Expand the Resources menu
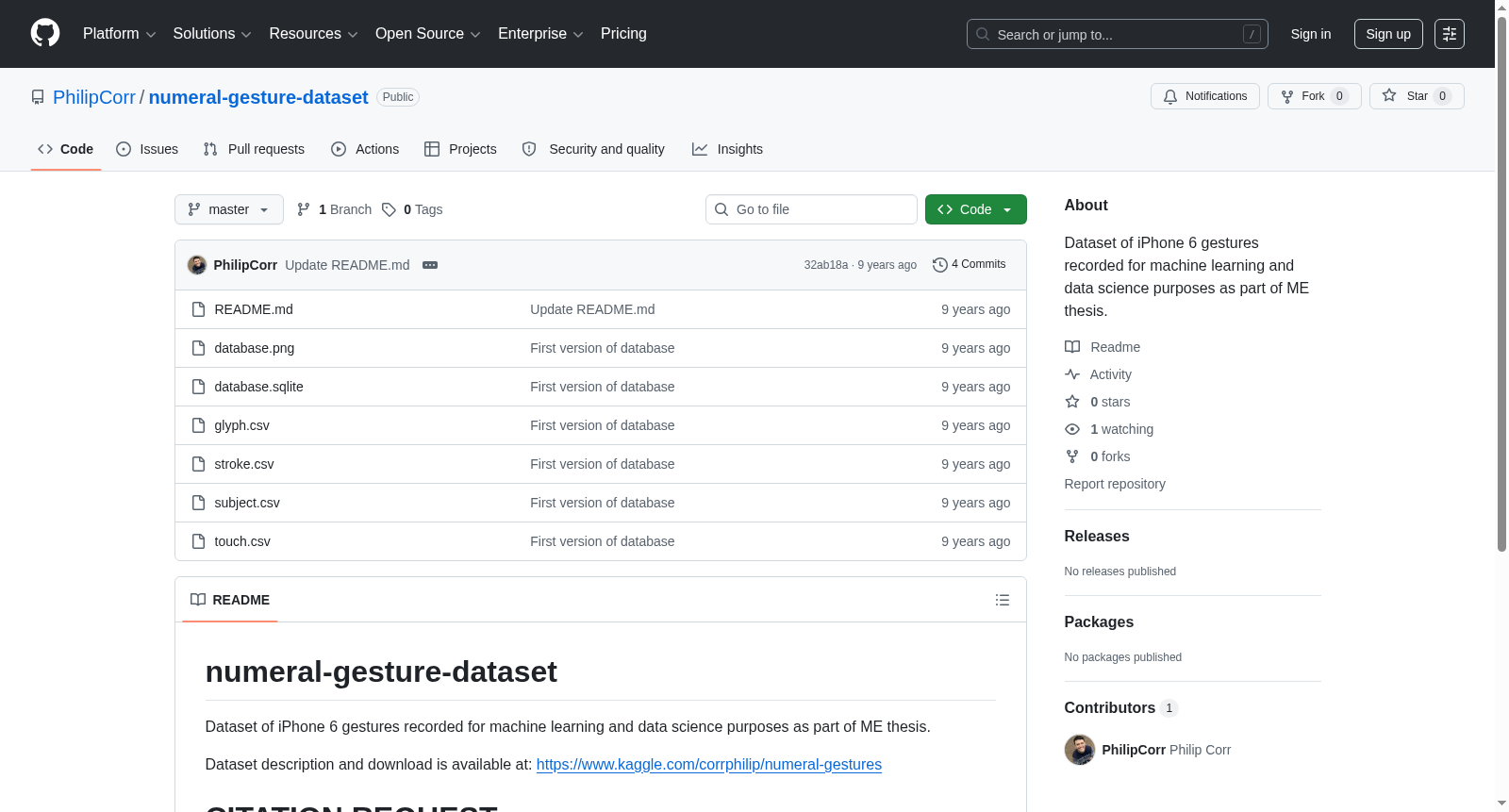The height and width of the screenshot is (812, 1509). point(313,34)
